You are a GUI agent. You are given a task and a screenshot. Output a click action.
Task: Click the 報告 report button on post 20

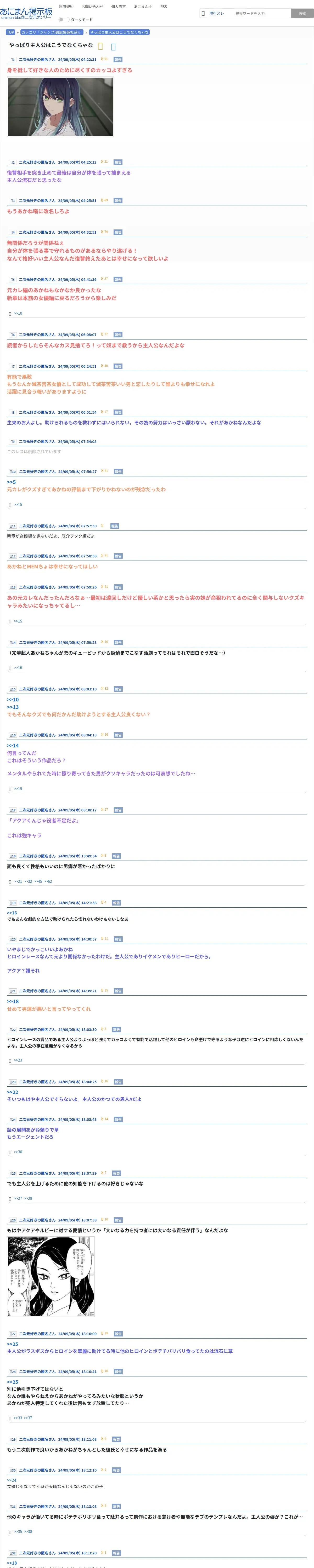point(118,939)
